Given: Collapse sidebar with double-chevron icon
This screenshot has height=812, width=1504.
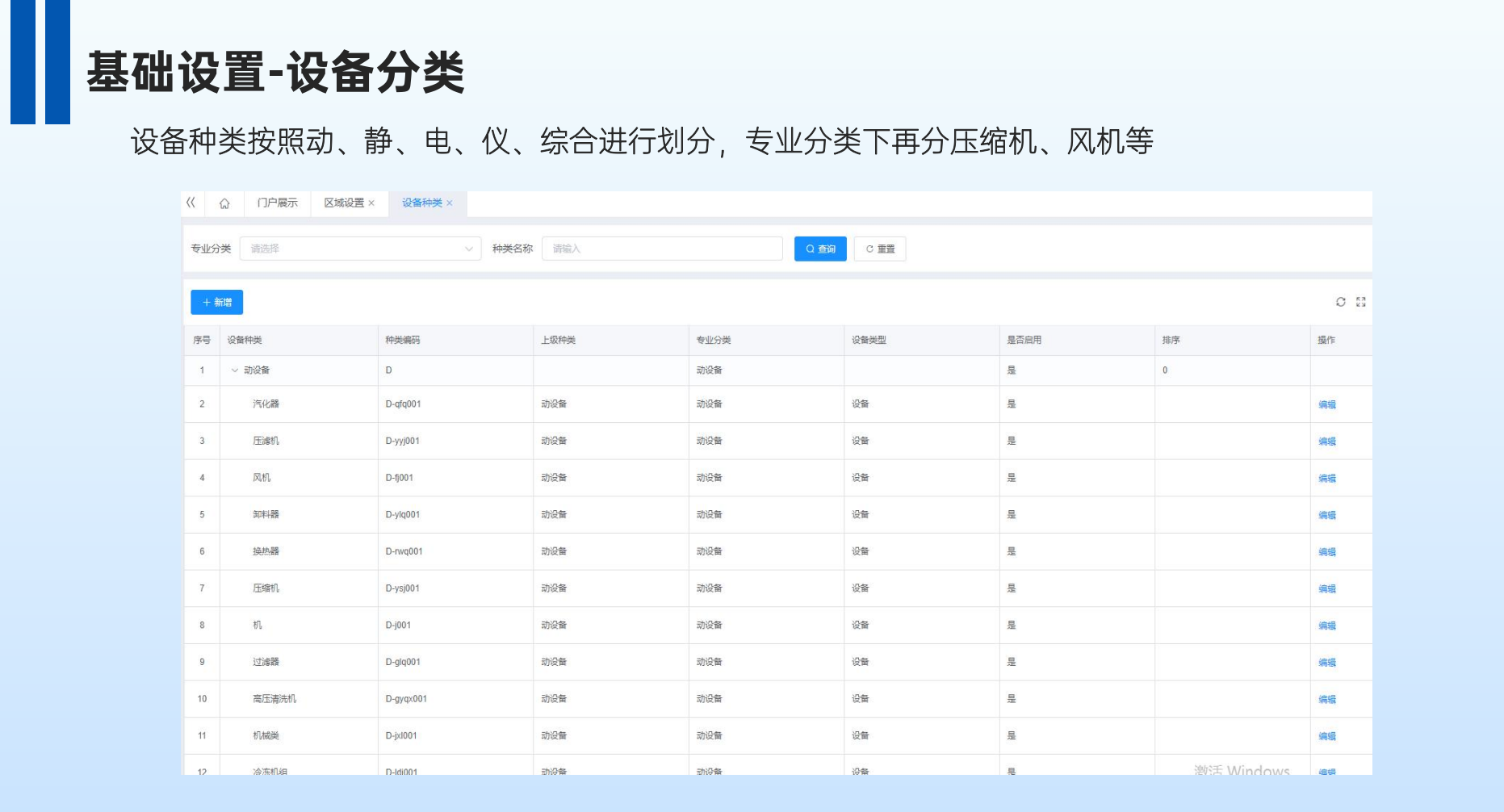Looking at the screenshot, I should (191, 203).
